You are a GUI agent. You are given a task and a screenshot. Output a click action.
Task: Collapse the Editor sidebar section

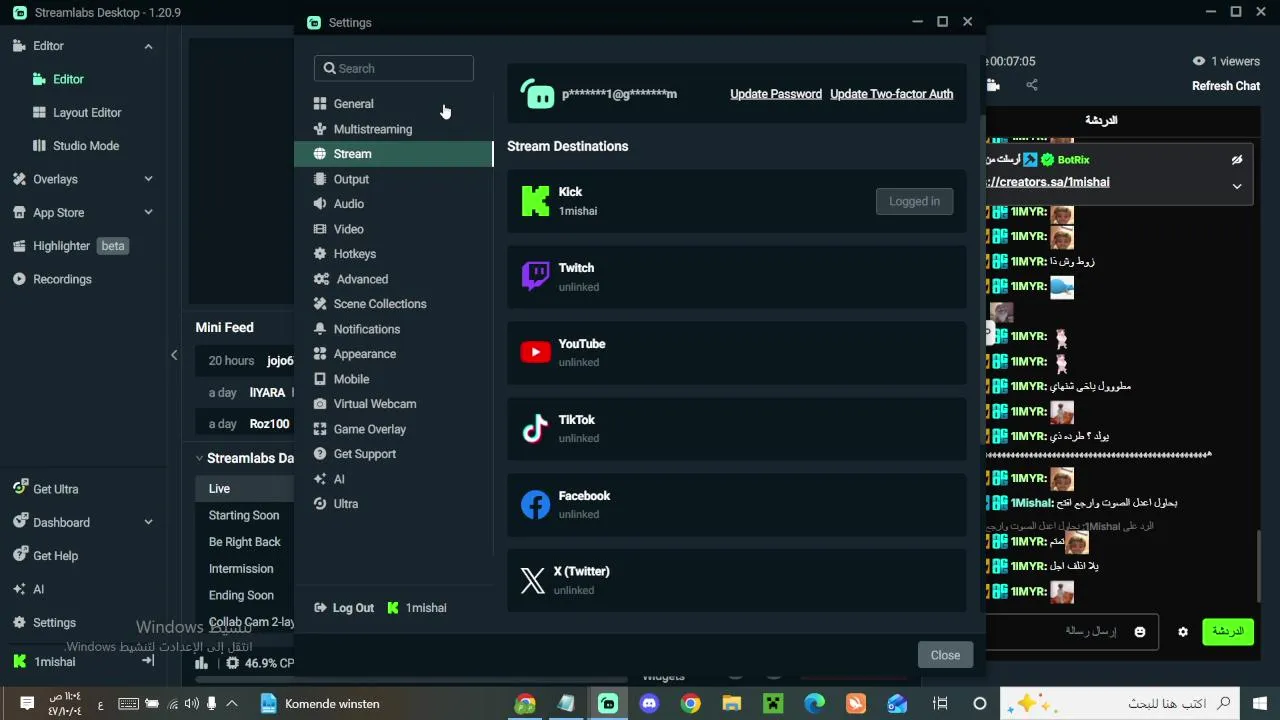click(148, 46)
